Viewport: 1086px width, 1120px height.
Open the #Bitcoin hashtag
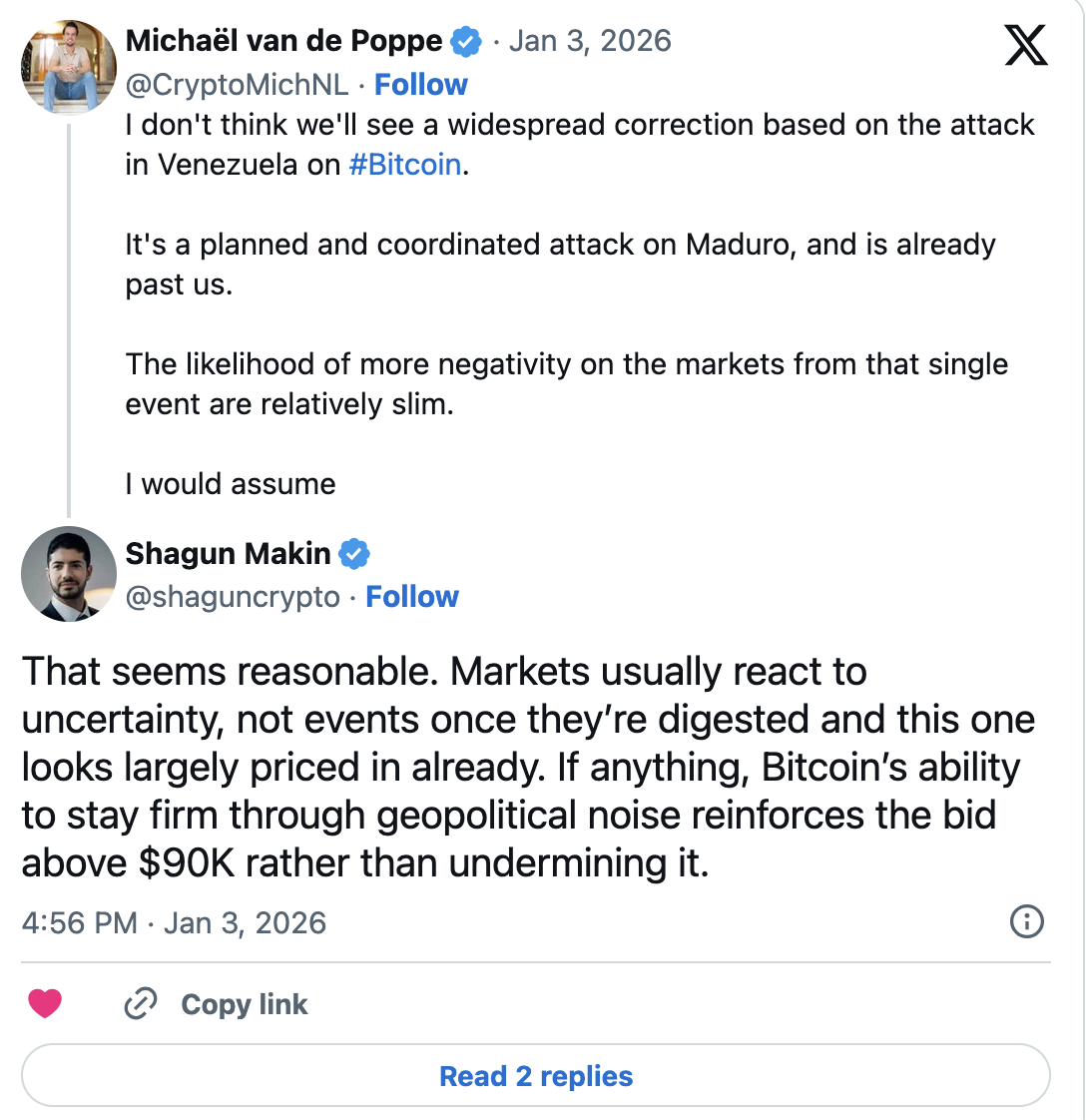pos(405,164)
